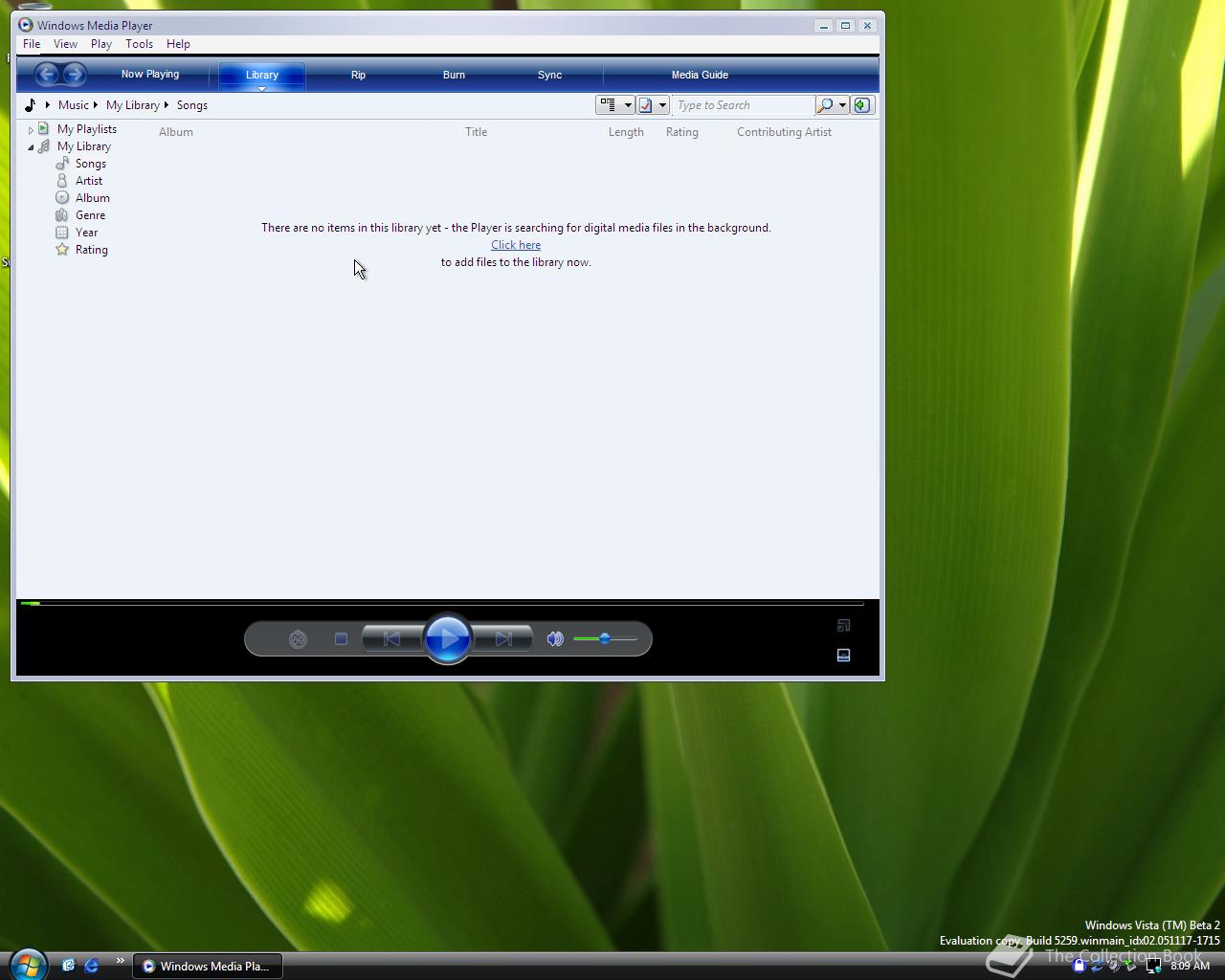Click the music note category icon
Screen dimensions: 1225x980
coord(31,105)
